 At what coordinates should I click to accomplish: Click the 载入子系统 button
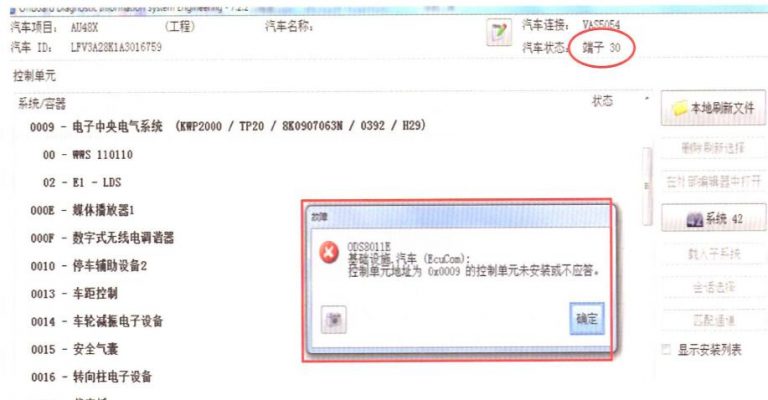coord(713,254)
